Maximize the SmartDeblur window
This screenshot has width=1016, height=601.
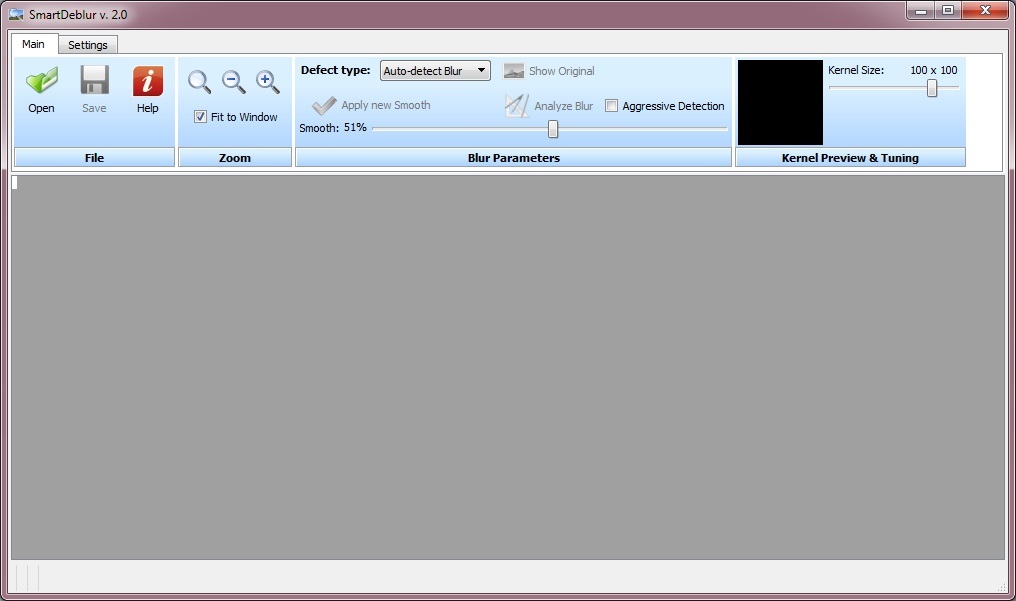click(x=948, y=10)
